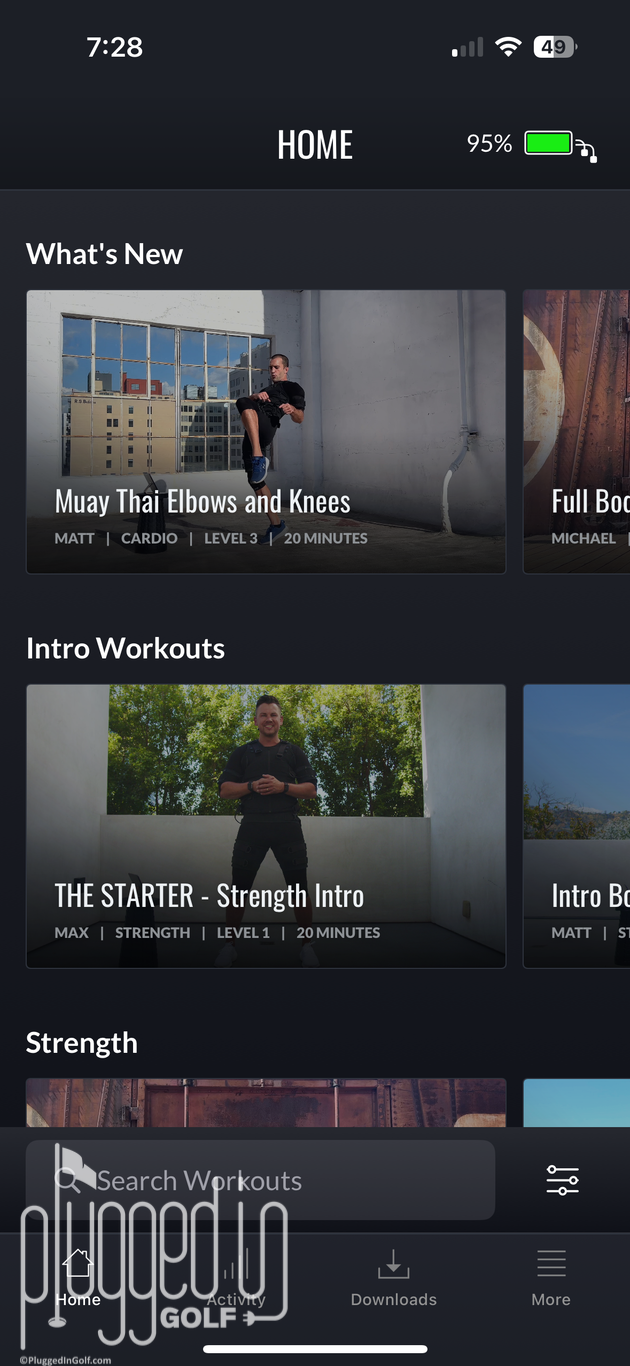Viewport: 630px width, 1366px height.
Task: Select the partially visible Full Body workout card
Action: point(577,432)
